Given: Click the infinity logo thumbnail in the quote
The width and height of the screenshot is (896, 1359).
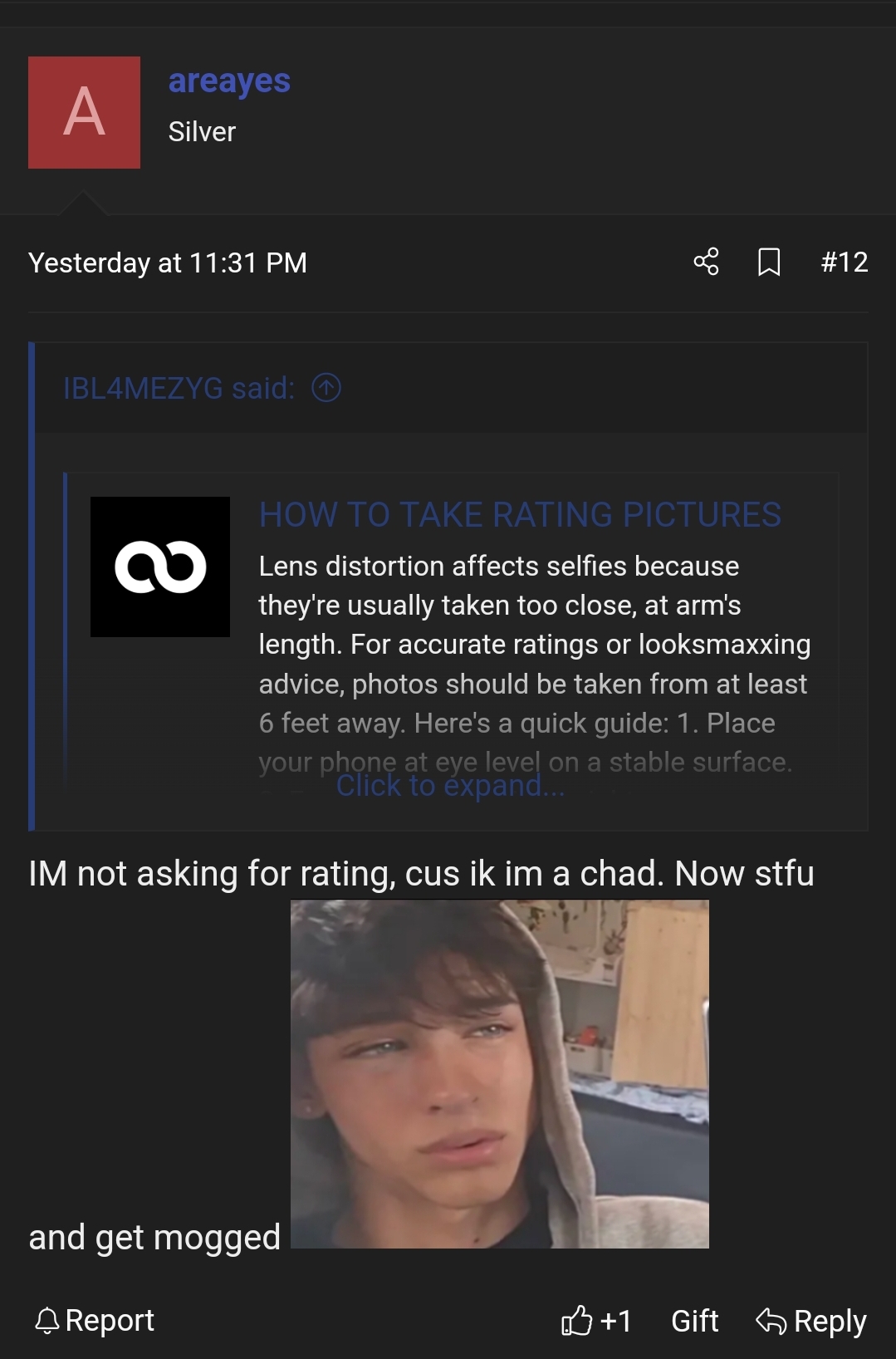Looking at the screenshot, I should [160, 567].
